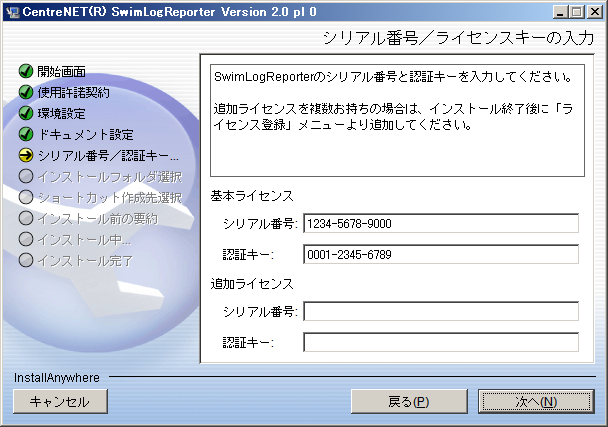Click the instruction text box about SwimLogReporter
This screenshot has width=608, height=427.
[x=397, y=121]
